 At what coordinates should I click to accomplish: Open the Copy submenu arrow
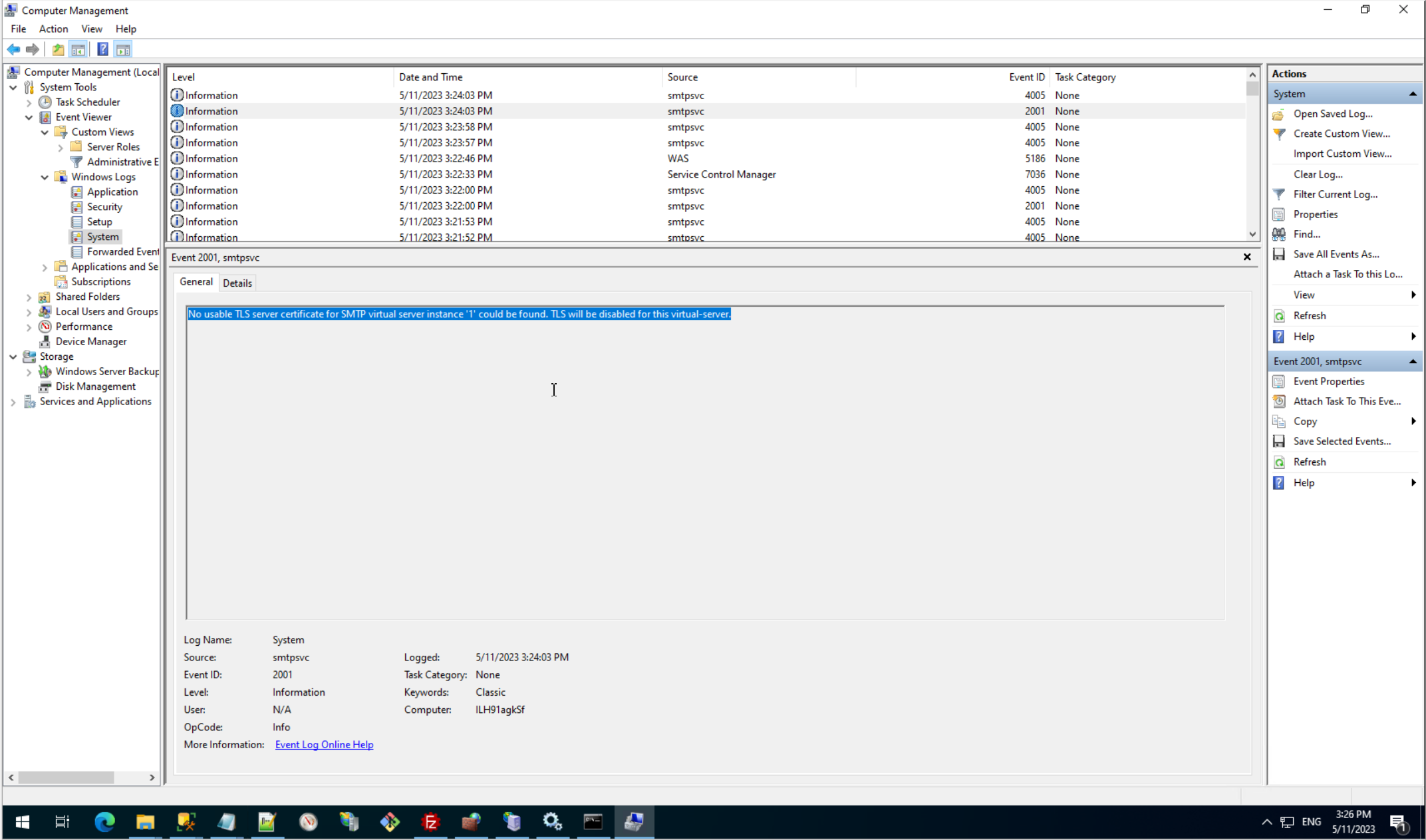point(1413,421)
